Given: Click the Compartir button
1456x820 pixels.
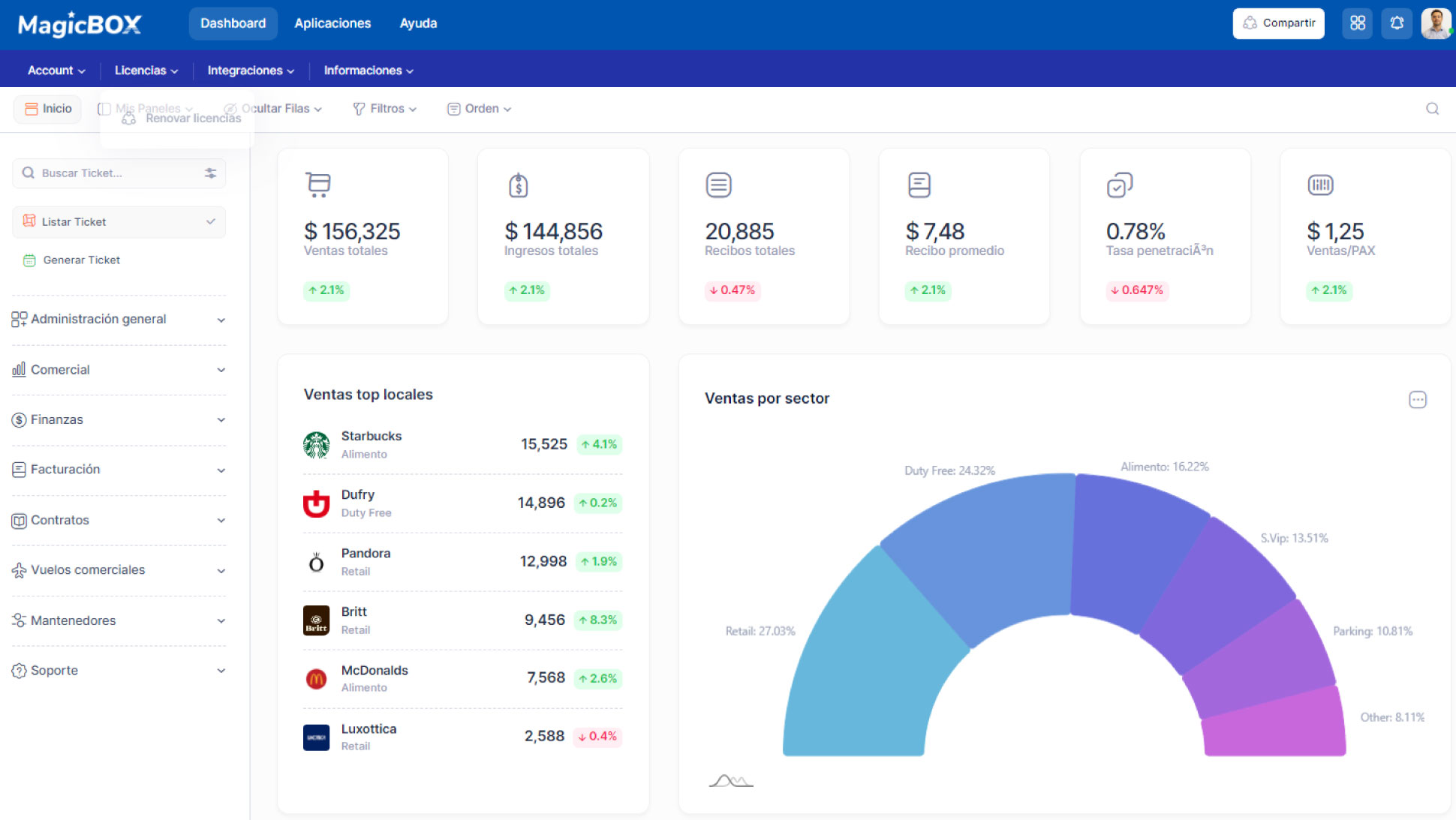Looking at the screenshot, I should (1278, 23).
